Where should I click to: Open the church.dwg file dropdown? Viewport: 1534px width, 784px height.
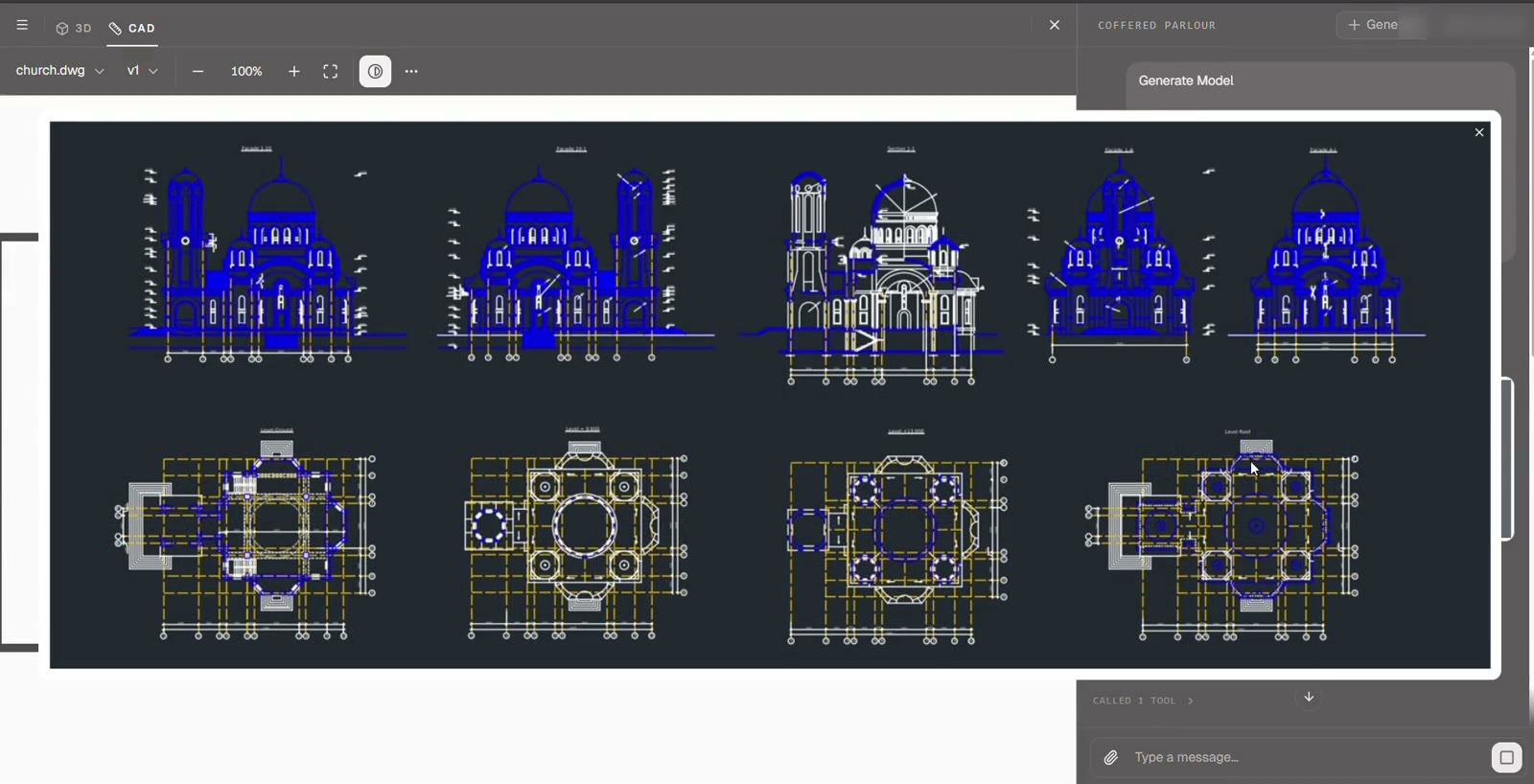[x=59, y=71]
